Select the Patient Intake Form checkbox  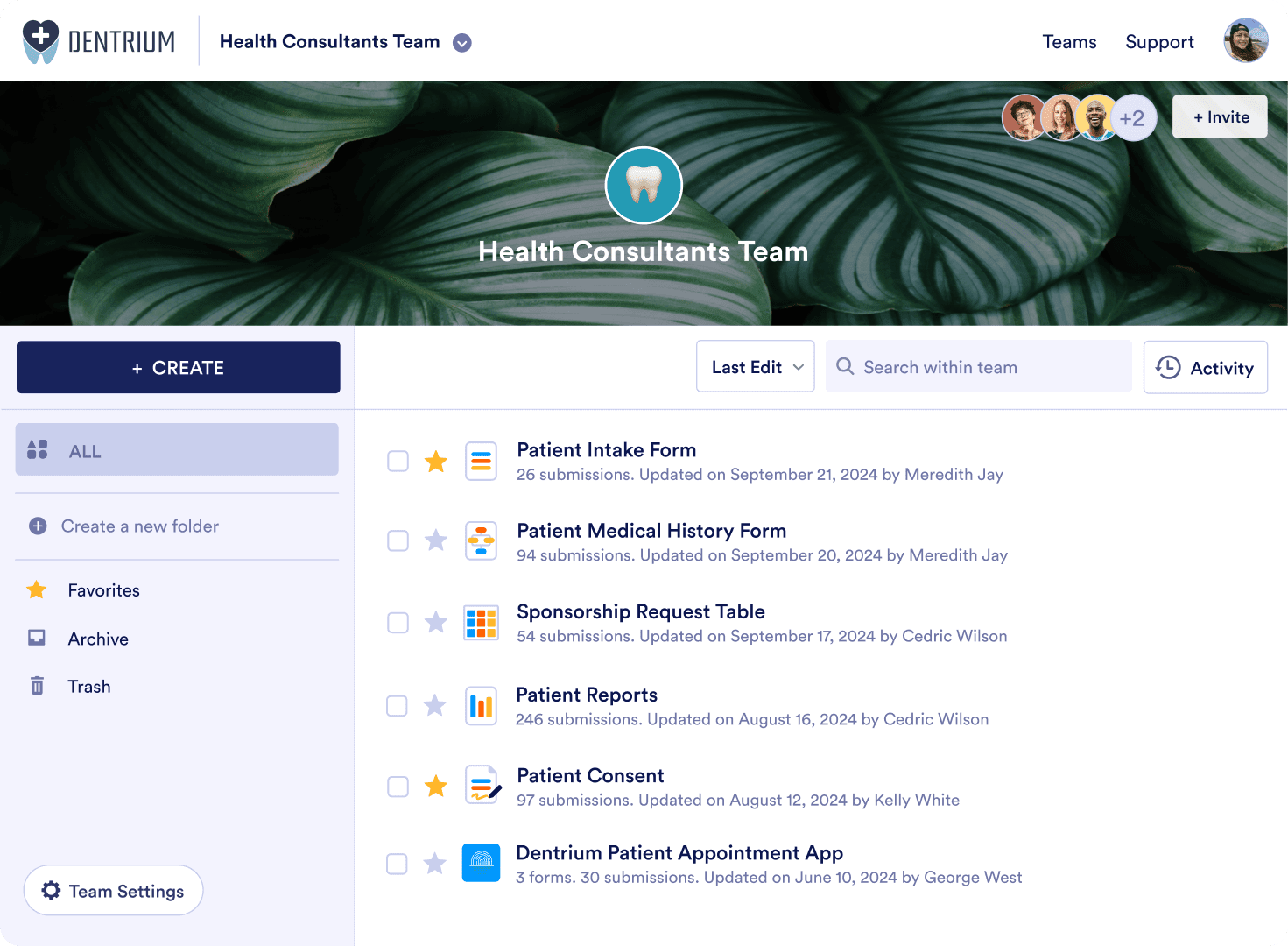pos(398,462)
